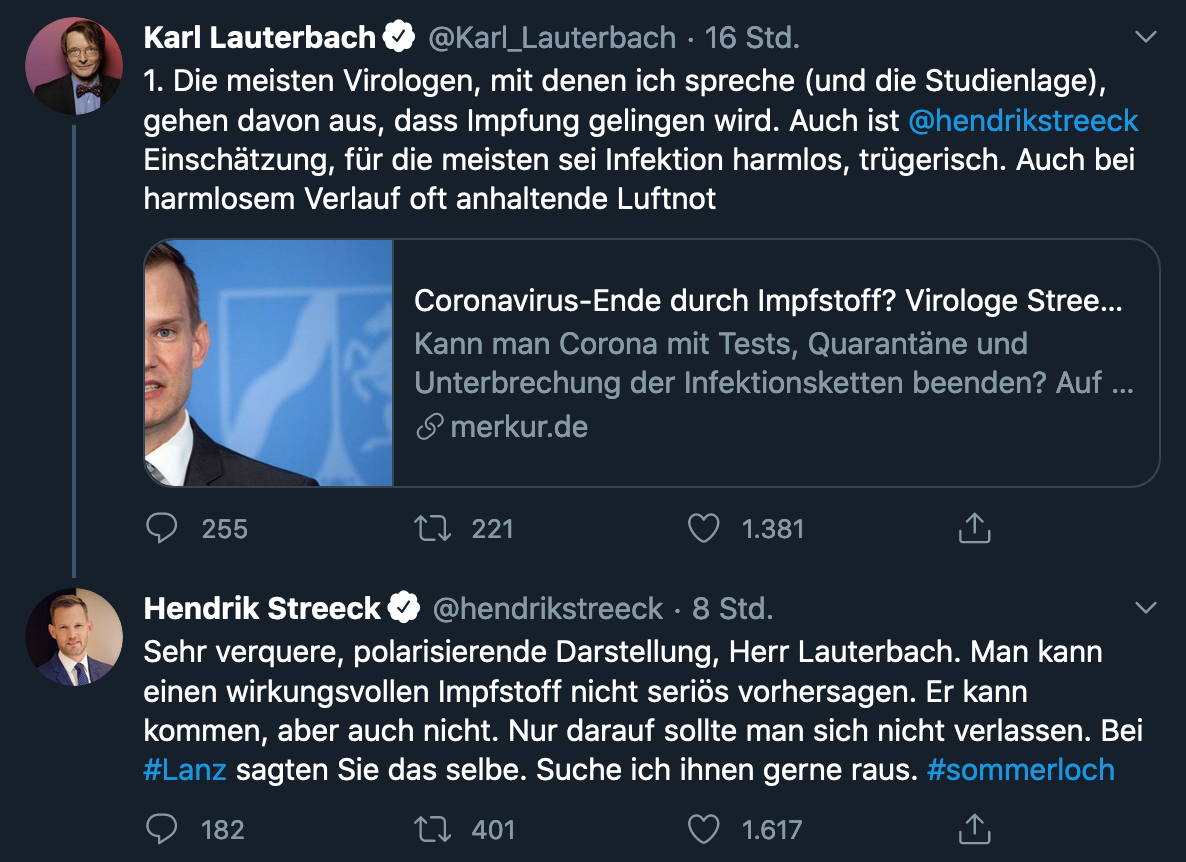Click the article preview image thumbnail
The width and height of the screenshot is (1186, 862).
269,363
